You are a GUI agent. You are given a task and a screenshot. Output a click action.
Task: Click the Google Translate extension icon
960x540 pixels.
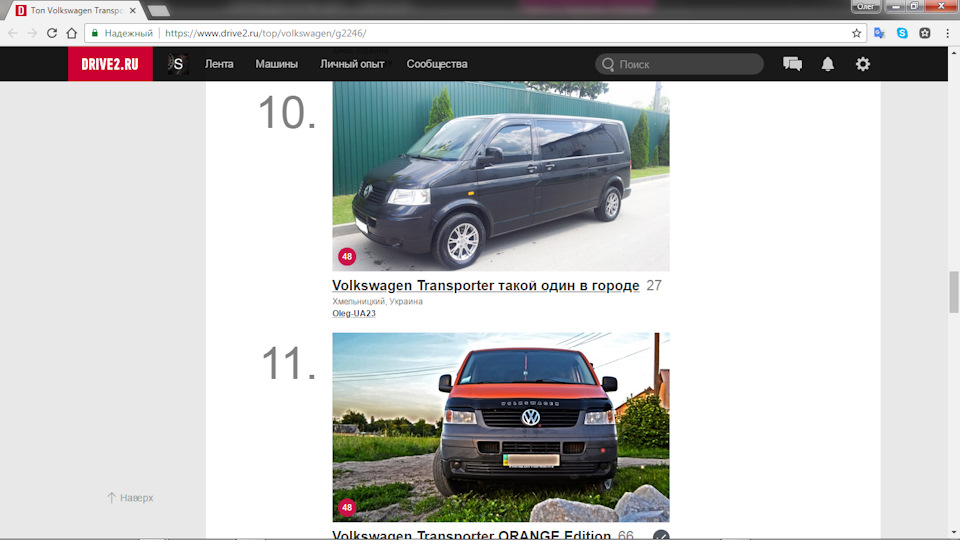click(879, 33)
